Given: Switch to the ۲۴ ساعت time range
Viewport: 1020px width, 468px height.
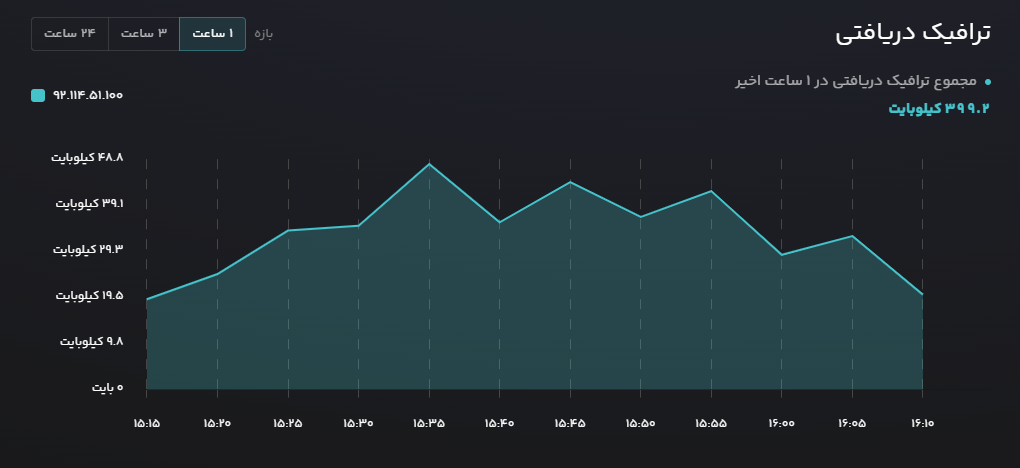Looking at the screenshot, I should click(x=70, y=34).
